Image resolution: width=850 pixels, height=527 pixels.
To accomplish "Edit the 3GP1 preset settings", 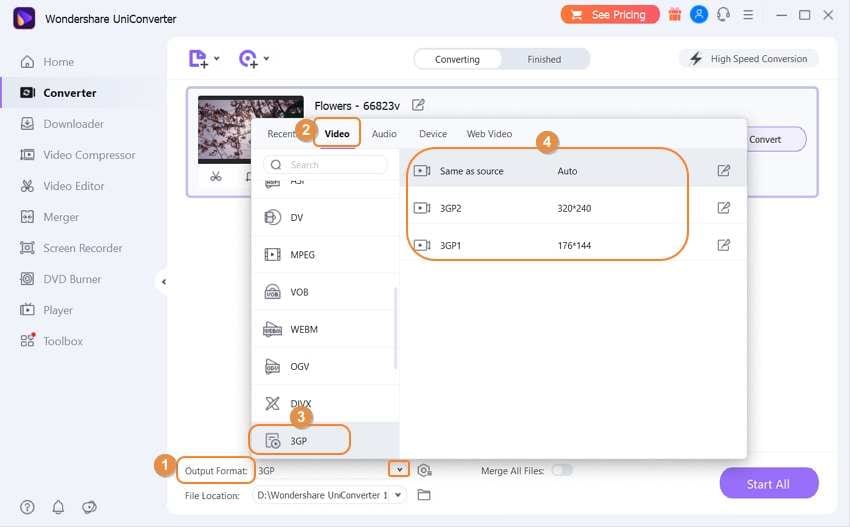I will pyautogui.click(x=724, y=246).
